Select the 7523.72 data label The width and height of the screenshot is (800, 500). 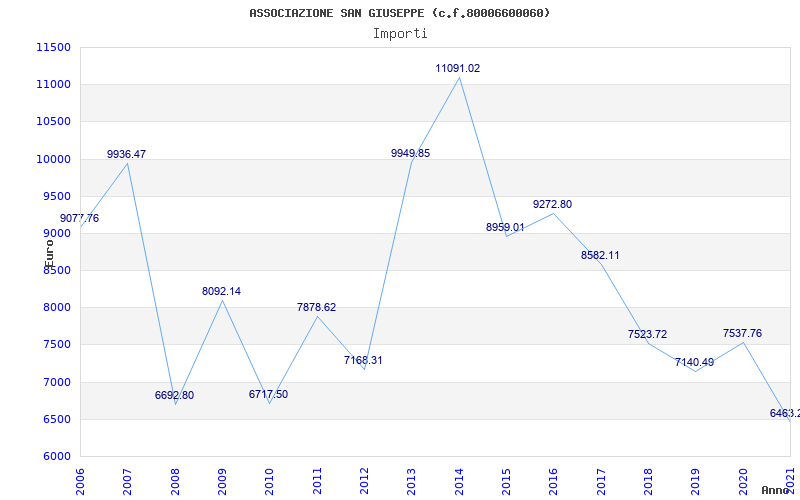647,334
